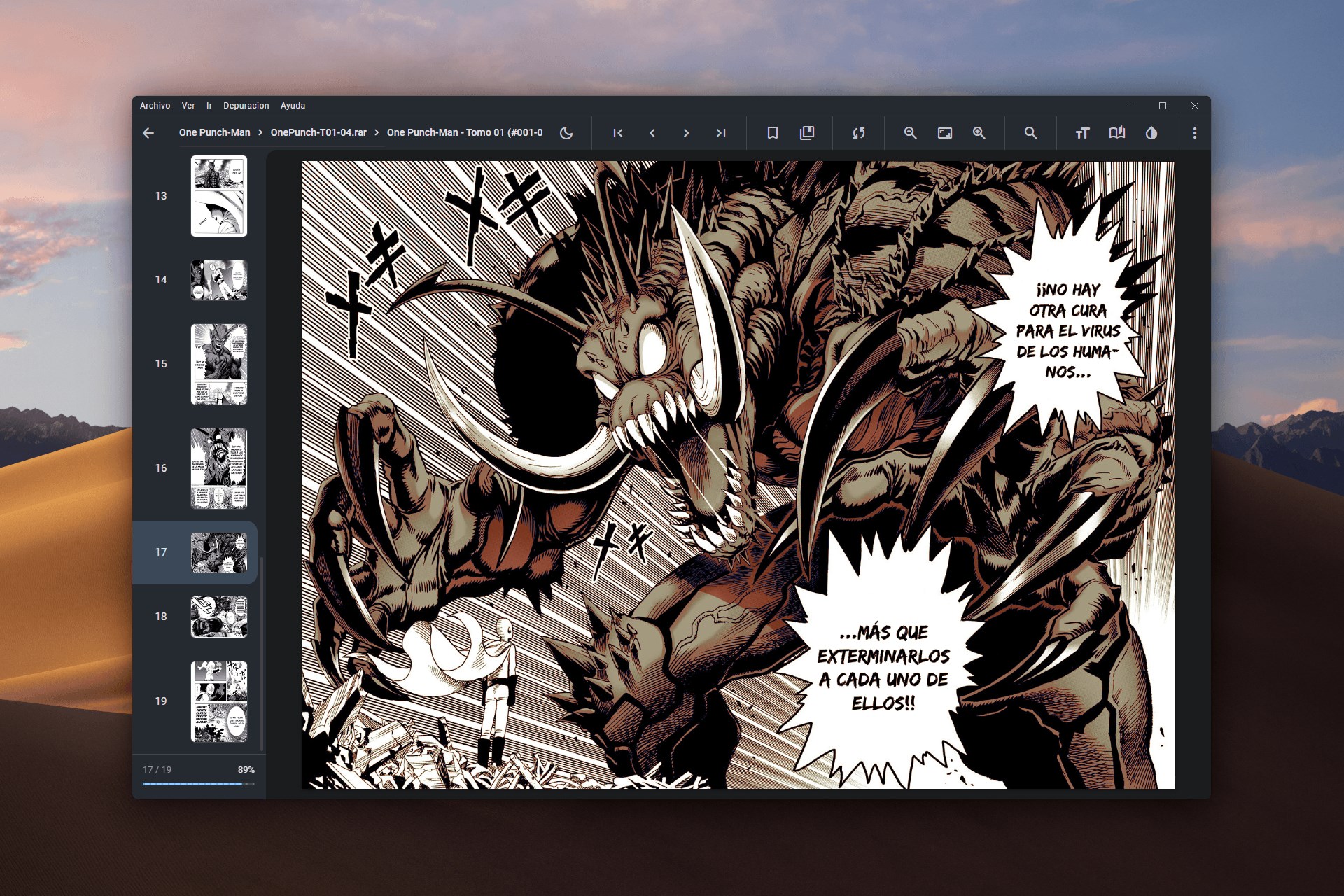Viewport: 1344px width, 896px height.
Task: Toggle two-page book view mode
Action: click(x=1116, y=133)
